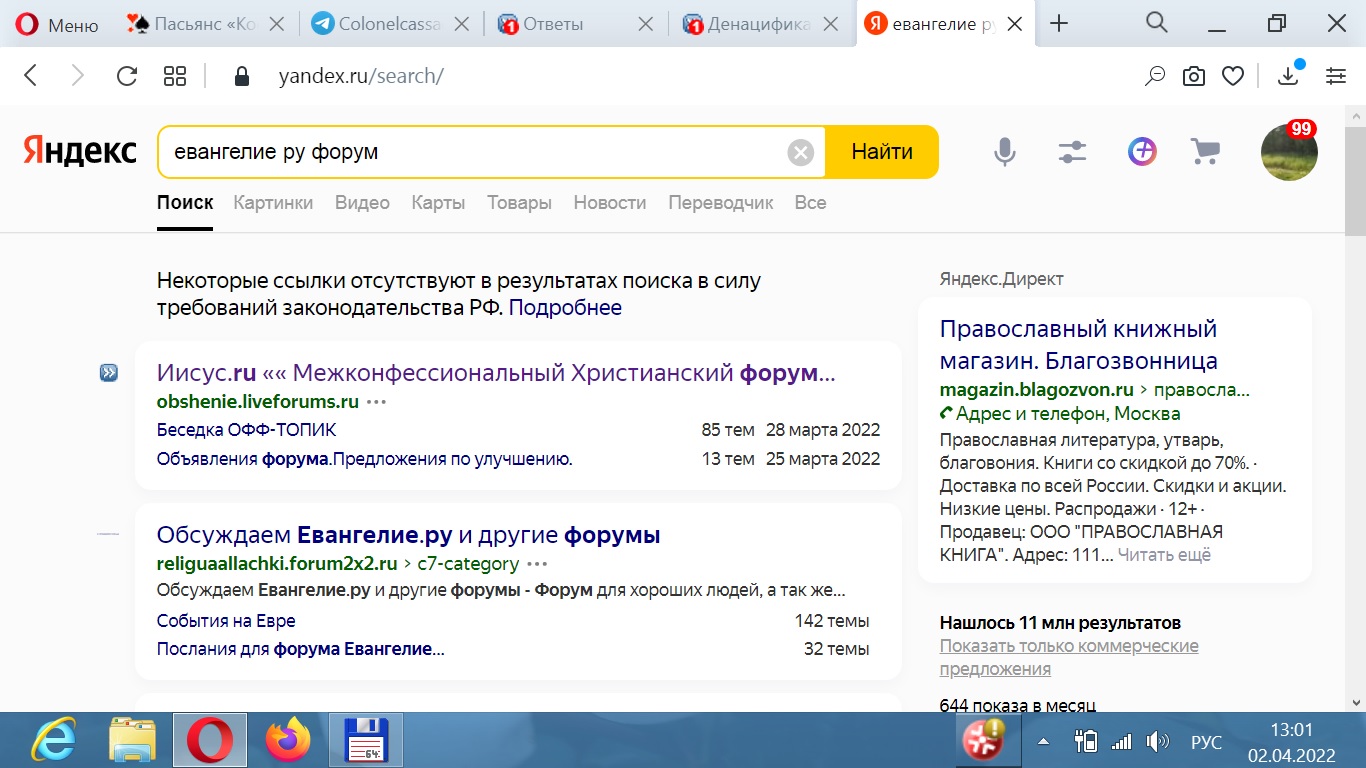Screen dimensions: 1366x768
Task: Open obshenie.liveforums.ru green URL
Action: (x=258, y=402)
